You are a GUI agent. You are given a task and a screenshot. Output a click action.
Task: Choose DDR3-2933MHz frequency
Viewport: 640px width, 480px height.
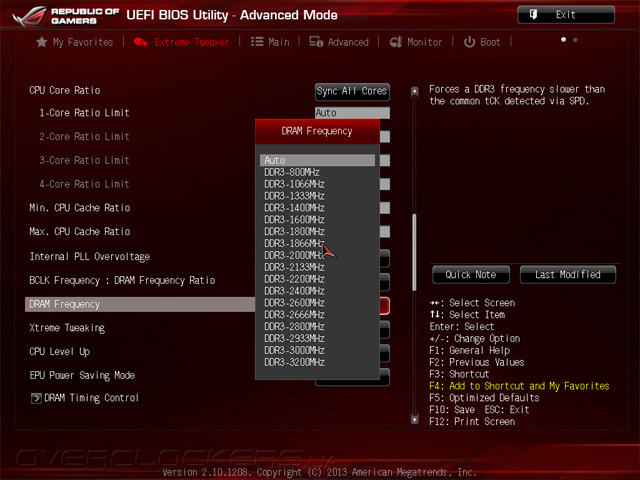(x=294, y=338)
